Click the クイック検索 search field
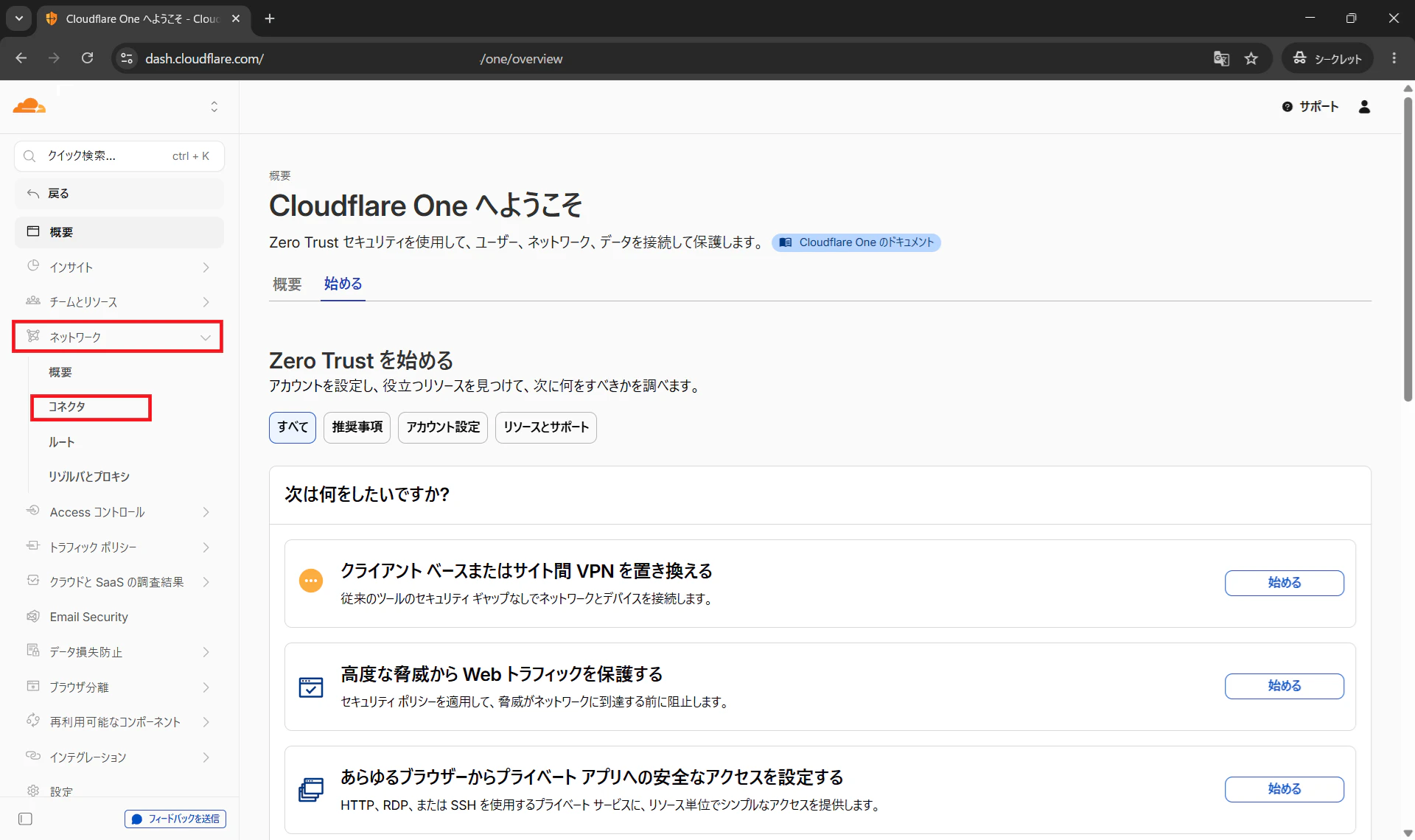Viewport: 1415px width, 840px height. coord(119,156)
